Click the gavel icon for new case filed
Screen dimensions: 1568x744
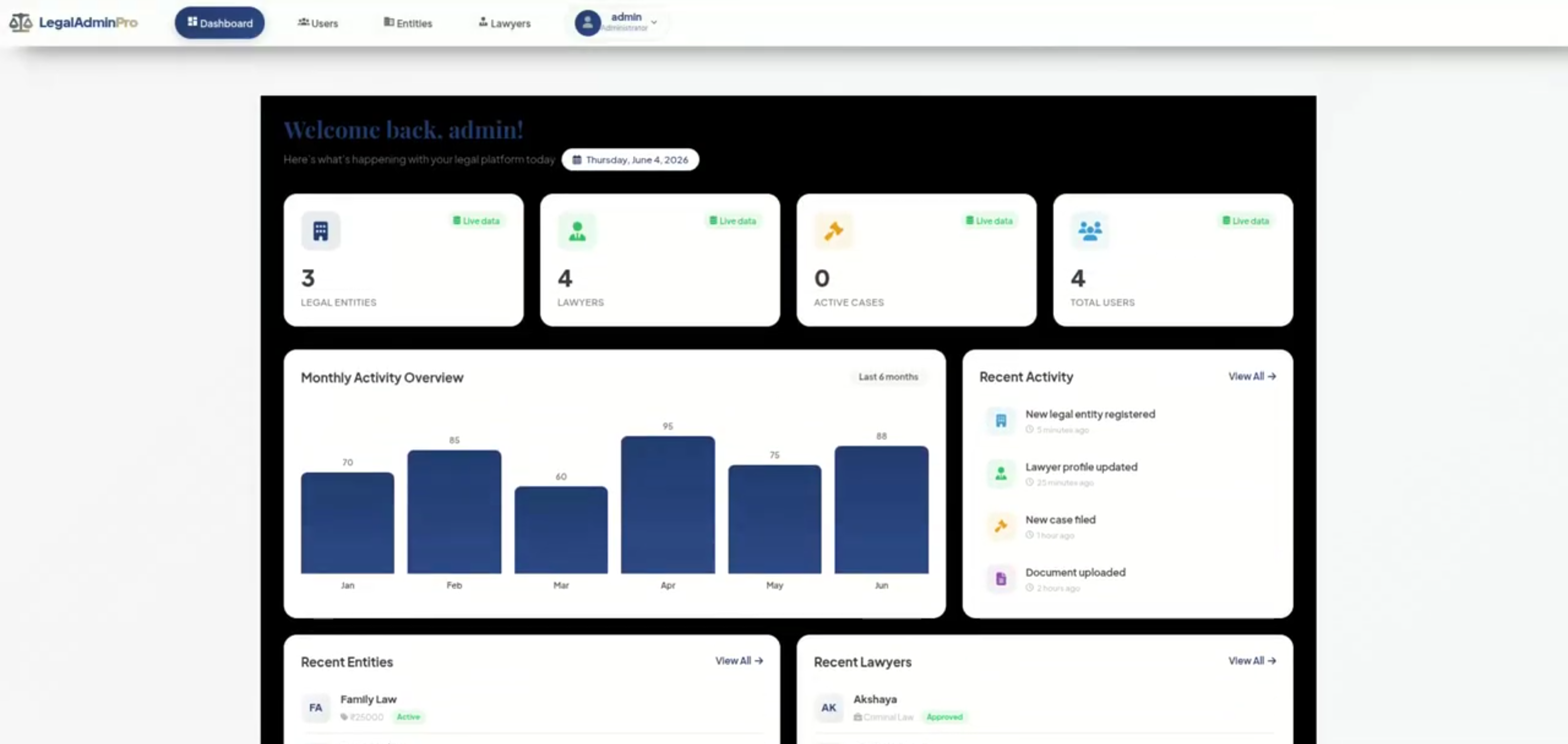(1001, 526)
